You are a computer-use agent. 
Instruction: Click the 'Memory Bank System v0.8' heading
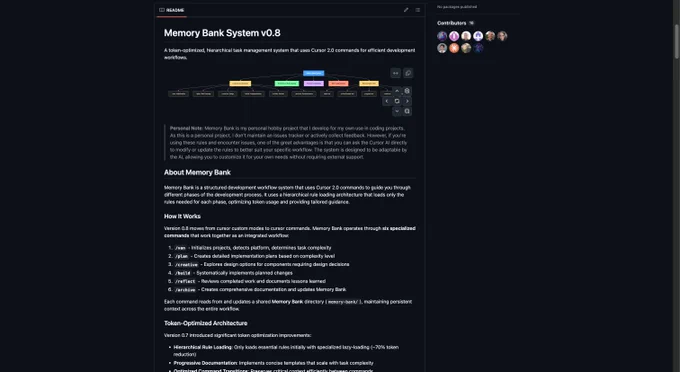tap(222, 33)
